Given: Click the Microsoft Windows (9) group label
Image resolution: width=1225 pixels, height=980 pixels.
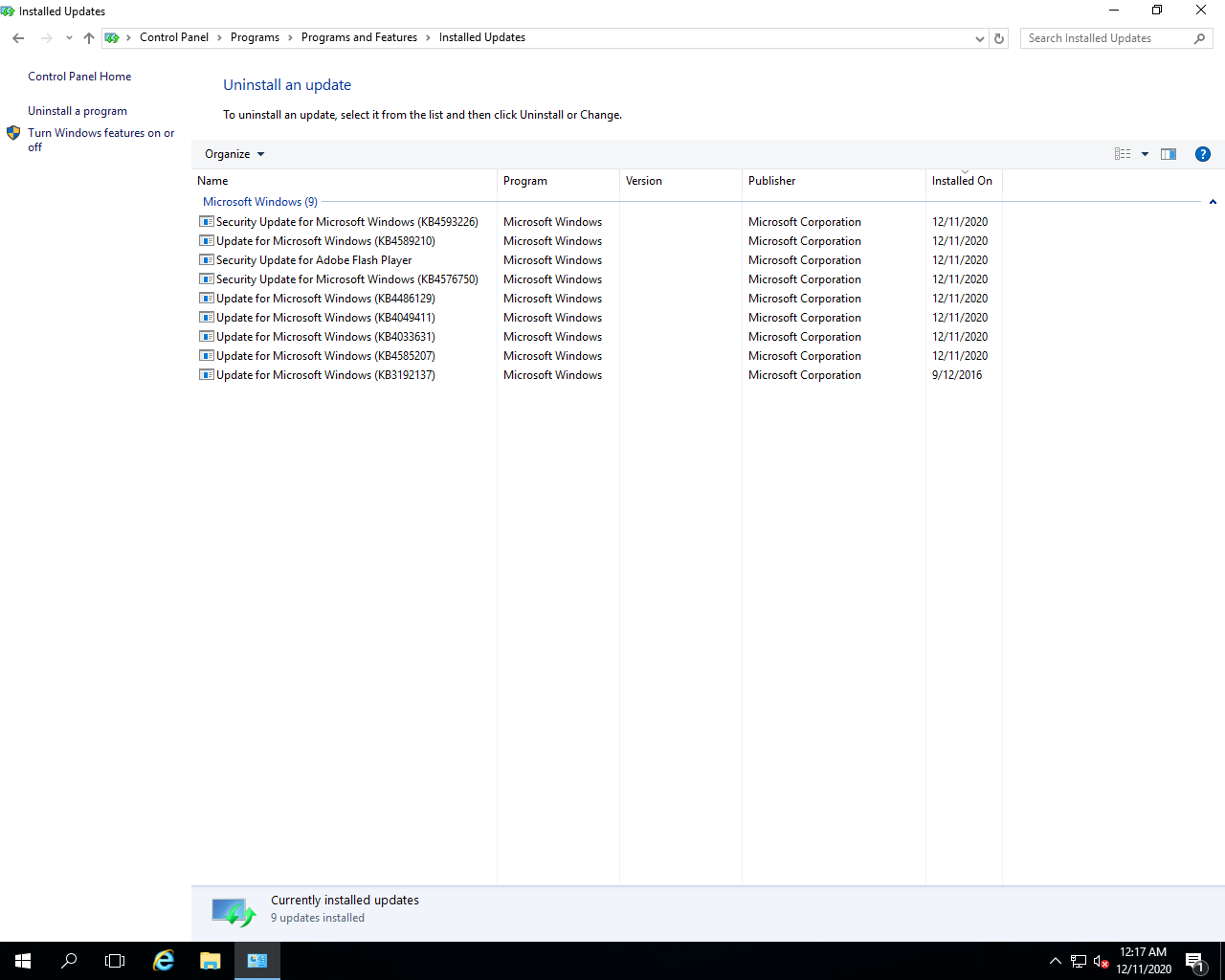Looking at the screenshot, I should point(260,202).
